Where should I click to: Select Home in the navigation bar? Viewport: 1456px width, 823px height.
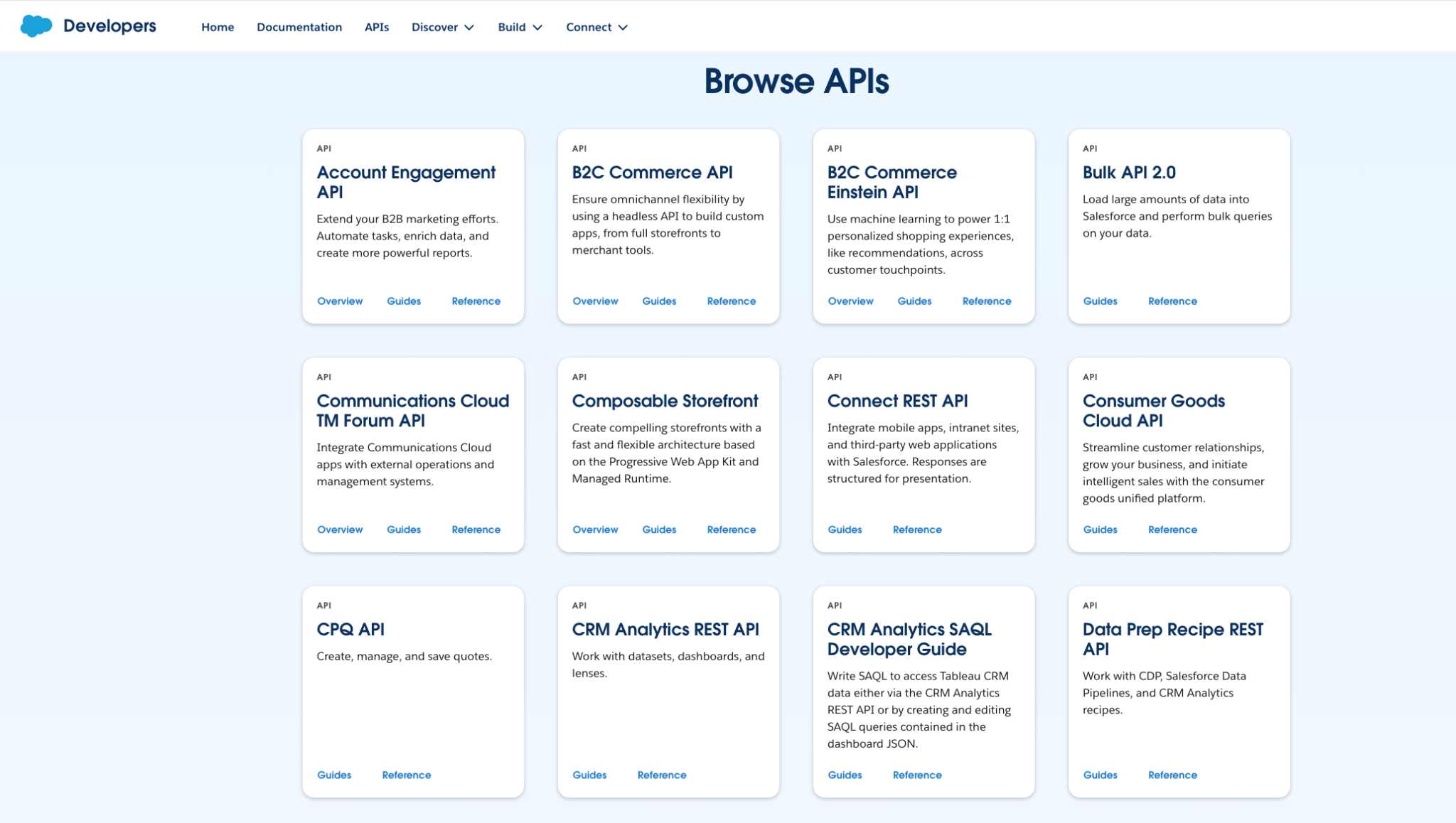[218, 27]
